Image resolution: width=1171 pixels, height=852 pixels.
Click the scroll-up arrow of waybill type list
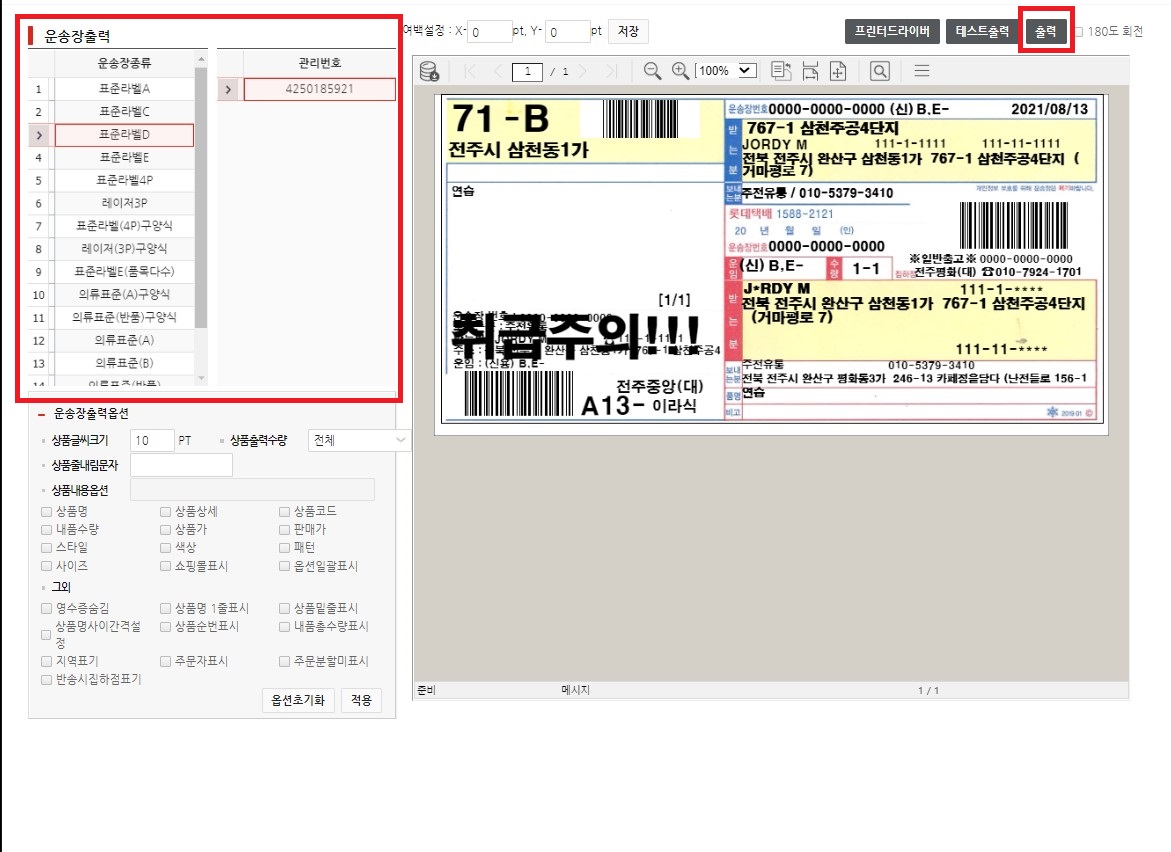[x=201, y=59]
